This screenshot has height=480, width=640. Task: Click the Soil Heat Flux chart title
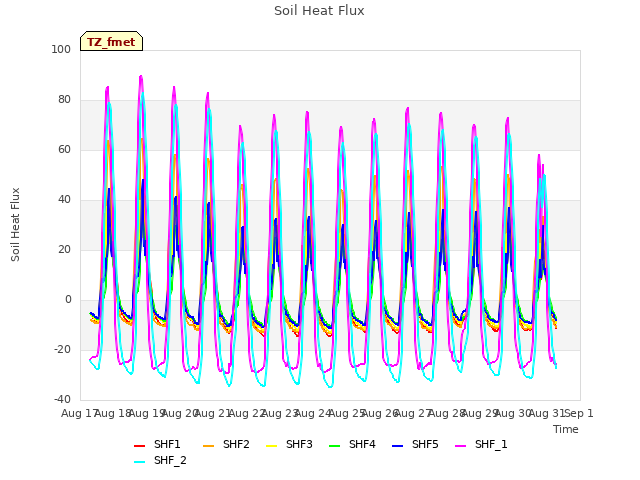(x=319, y=11)
